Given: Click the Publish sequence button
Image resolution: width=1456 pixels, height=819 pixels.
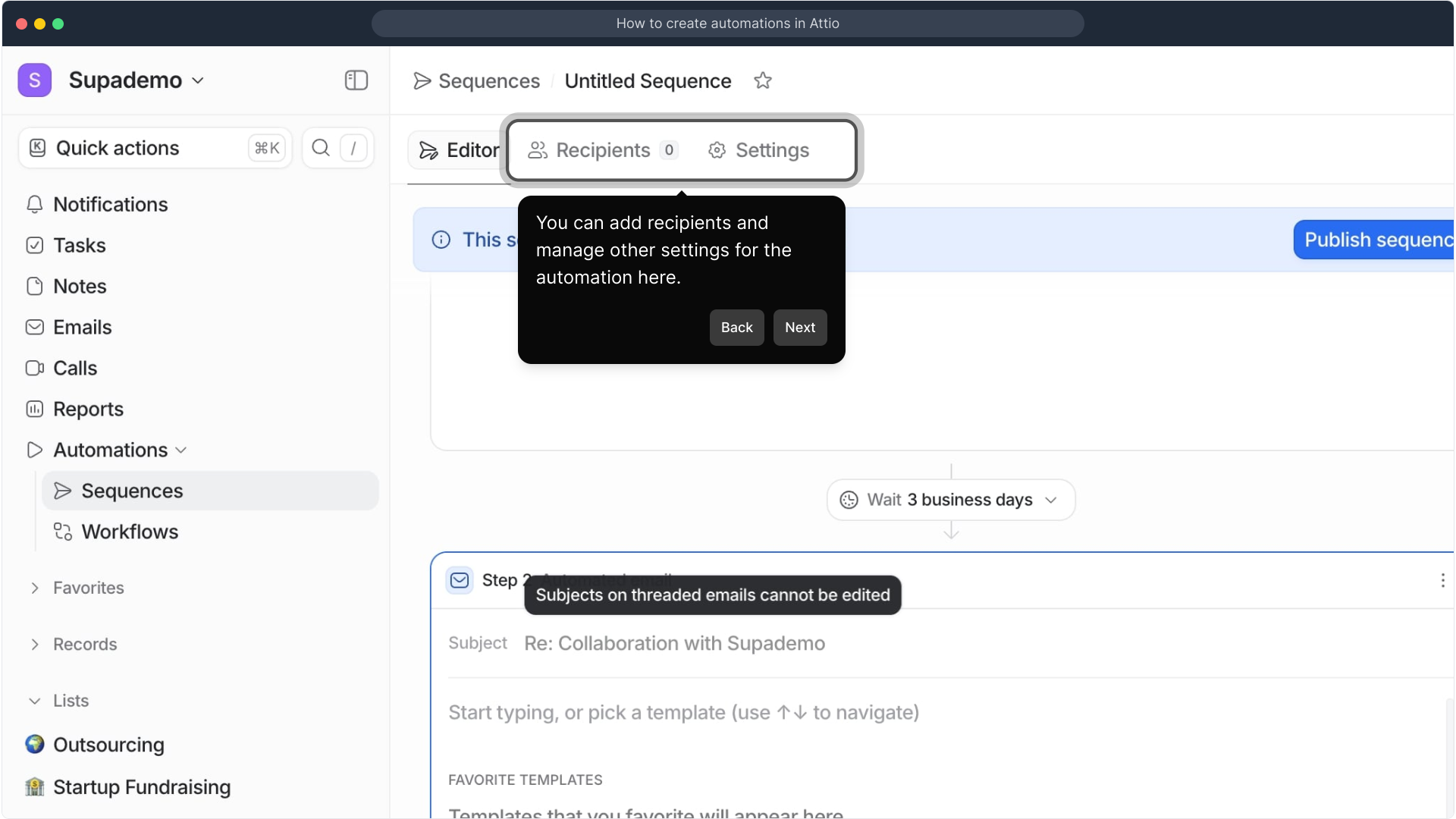Looking at the screenshot, I should (x=1374, y=240).
